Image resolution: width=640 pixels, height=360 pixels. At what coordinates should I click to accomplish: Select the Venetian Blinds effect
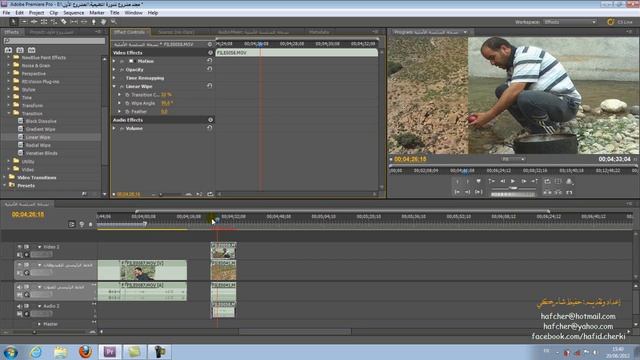click(x=42, y=153)
